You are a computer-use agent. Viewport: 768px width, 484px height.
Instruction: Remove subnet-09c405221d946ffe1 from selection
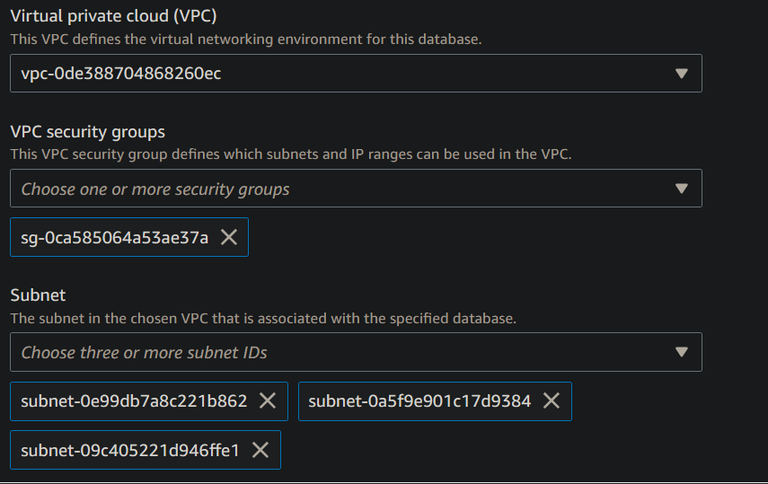pos(260,450)
